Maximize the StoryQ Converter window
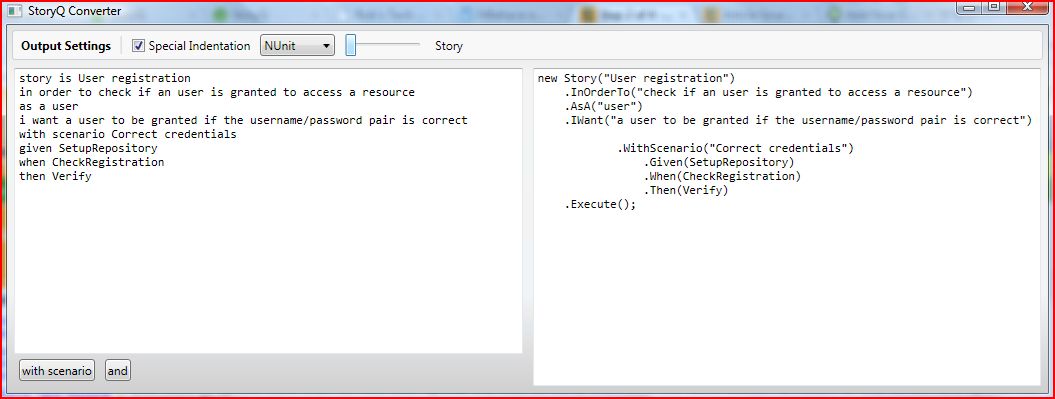This screenshot has height=399, width=1055. 993,7
